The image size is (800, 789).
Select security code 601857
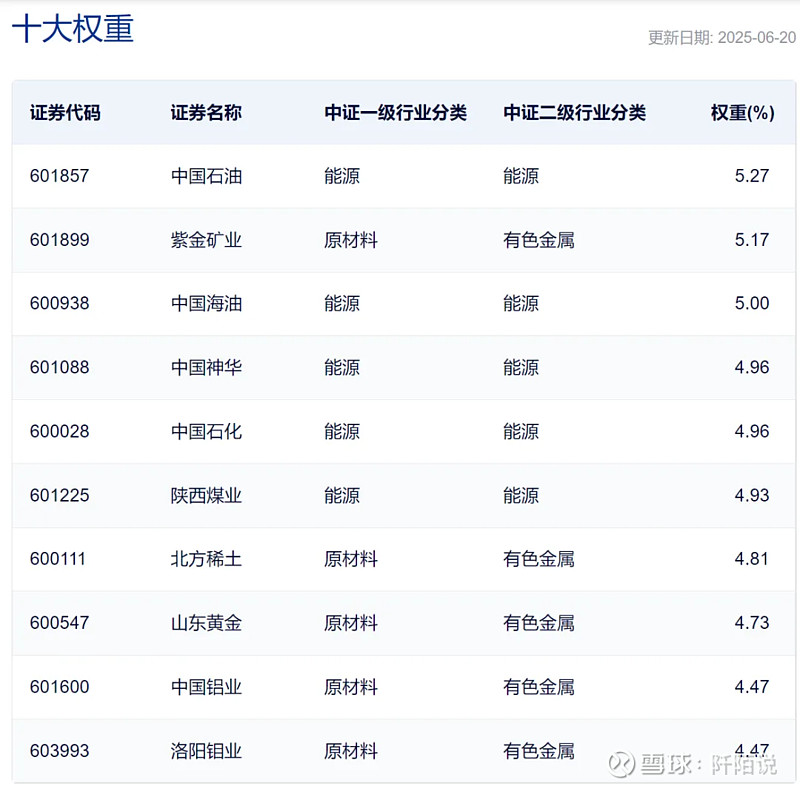(59, 176)
